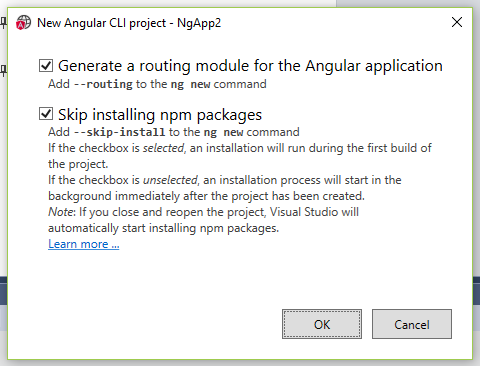Click the italic 'unselected' word in description
The image size is (480, 366).
tap(170, 180)
